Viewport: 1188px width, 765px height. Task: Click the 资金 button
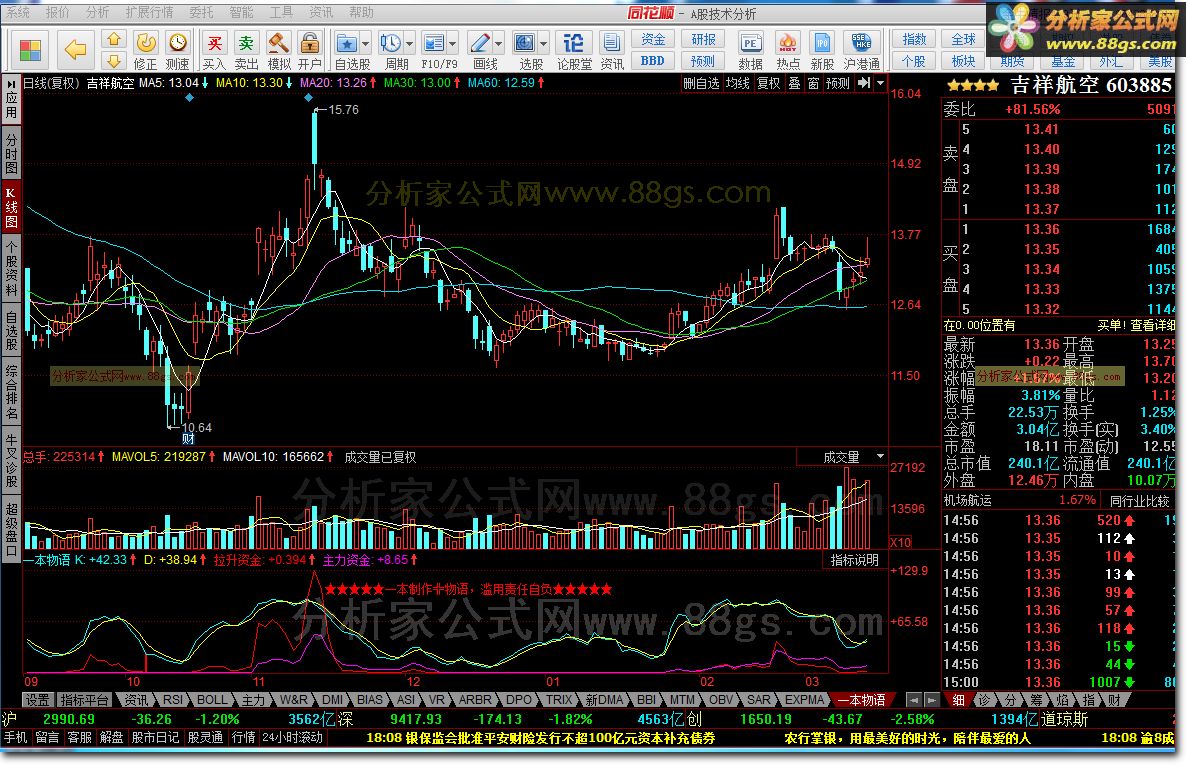click(x=652, y=39)
